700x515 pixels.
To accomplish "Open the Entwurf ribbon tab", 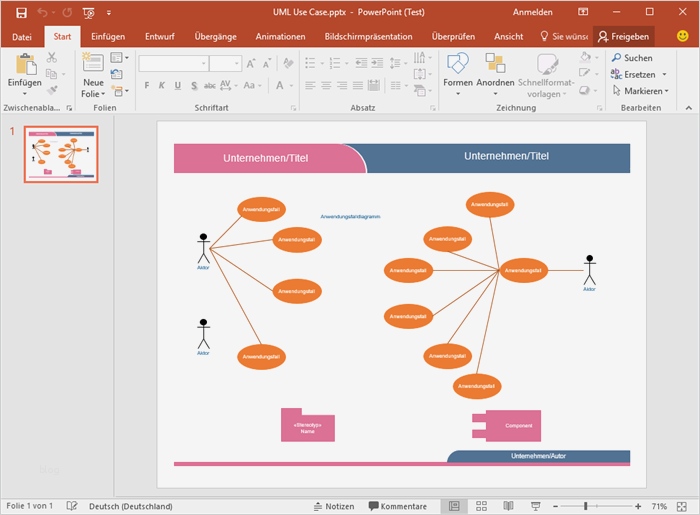I will [160, 36].
